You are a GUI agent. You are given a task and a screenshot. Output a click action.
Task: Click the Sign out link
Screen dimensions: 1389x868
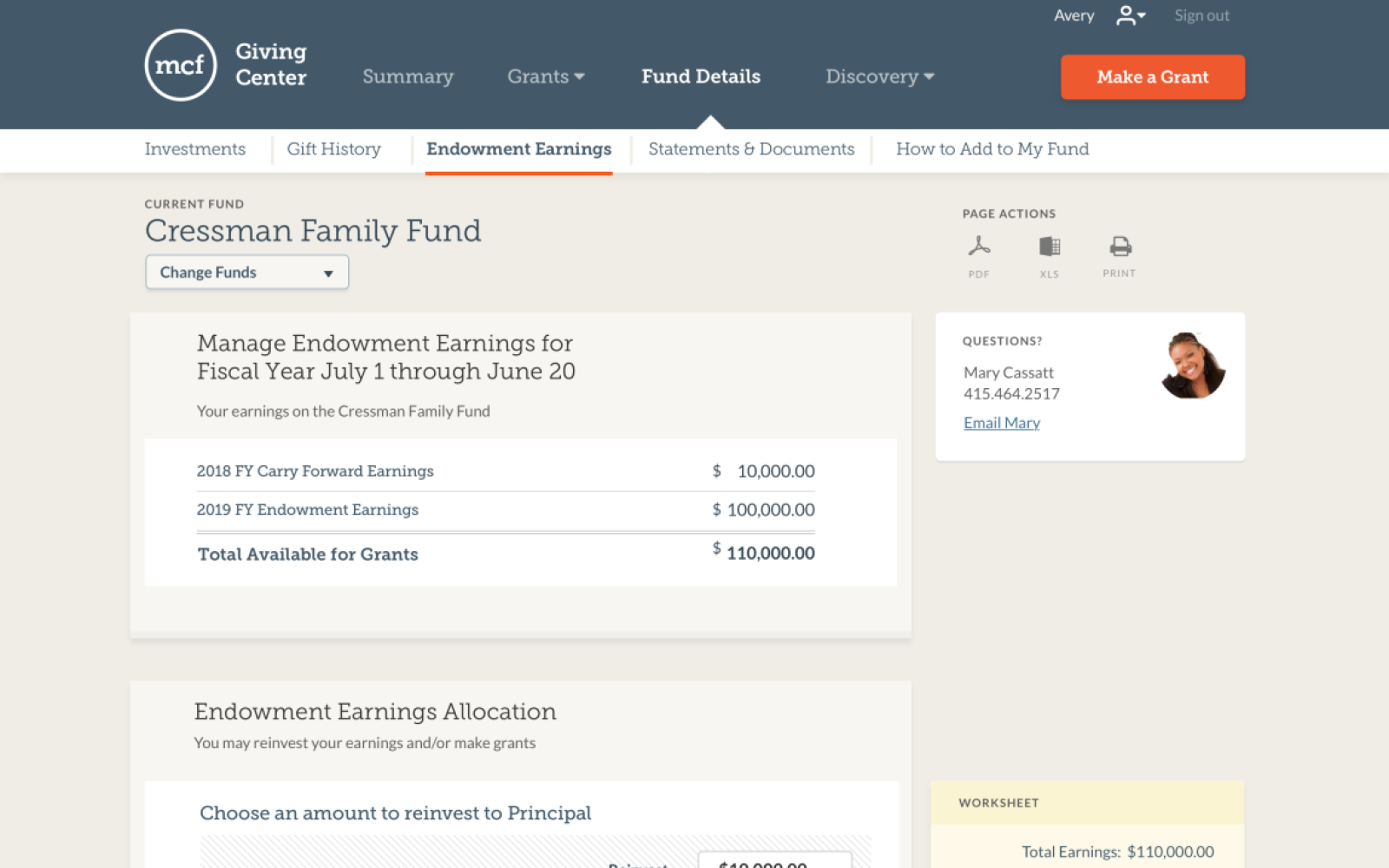[x=1201, y=16]
